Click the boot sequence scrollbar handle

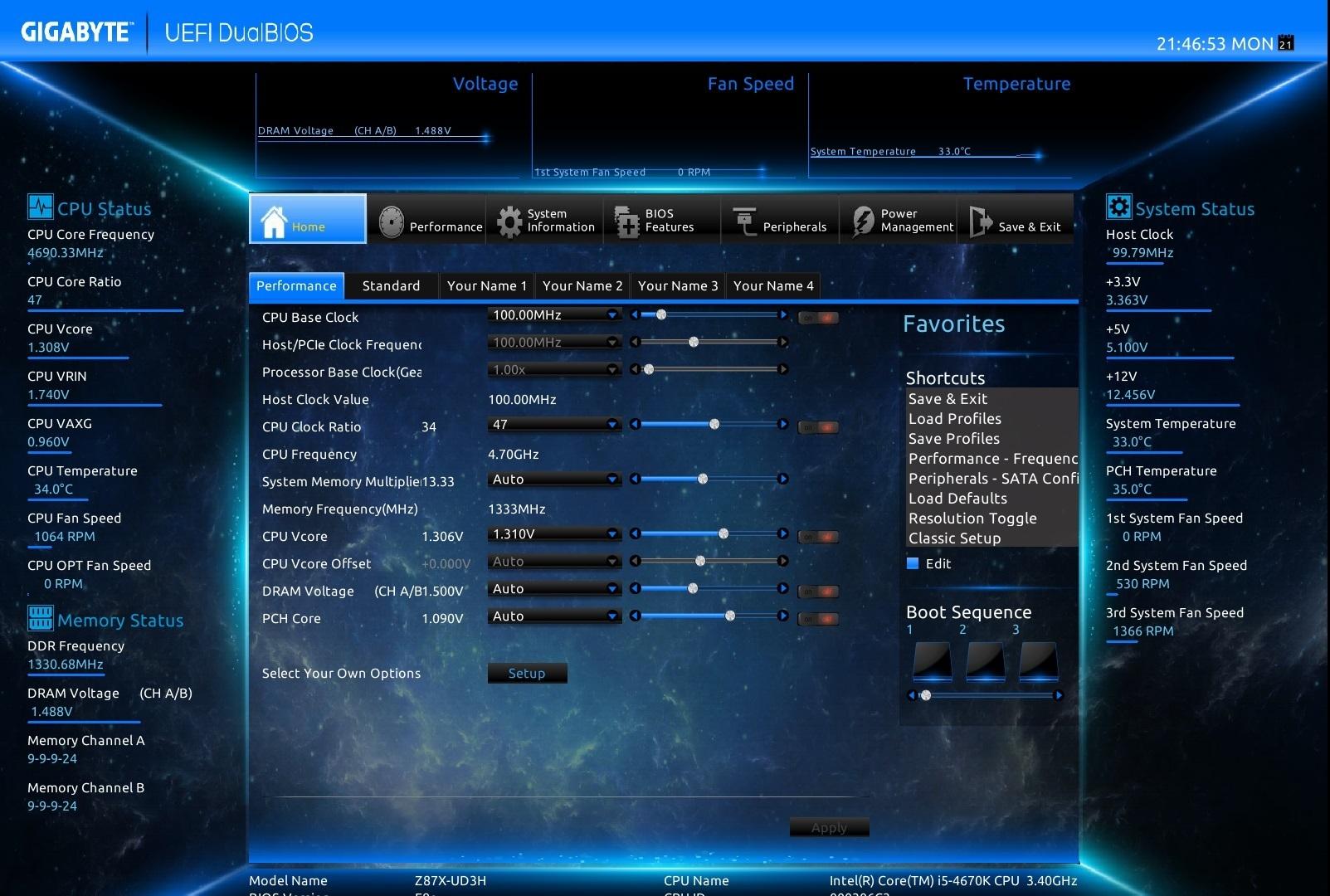926,695
